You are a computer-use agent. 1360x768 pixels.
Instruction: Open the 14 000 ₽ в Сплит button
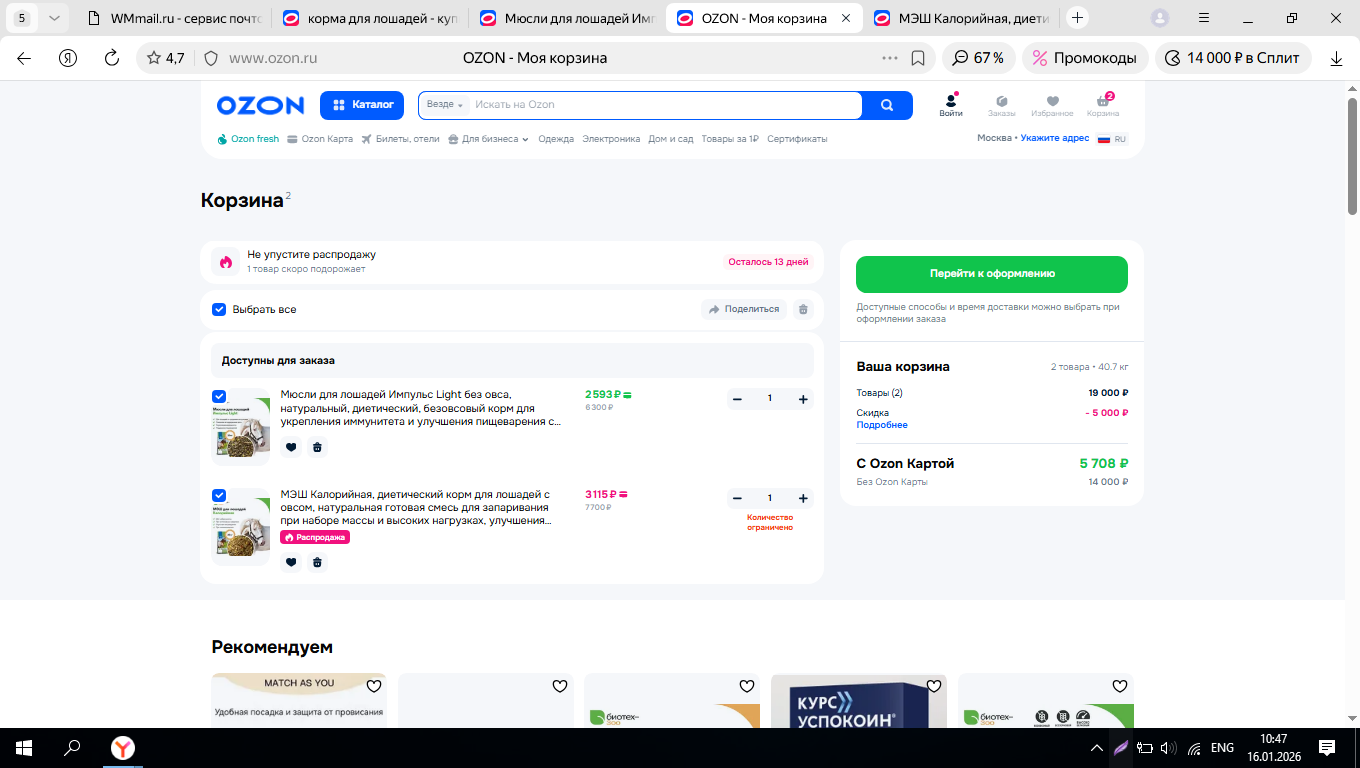click(1234, 58)
